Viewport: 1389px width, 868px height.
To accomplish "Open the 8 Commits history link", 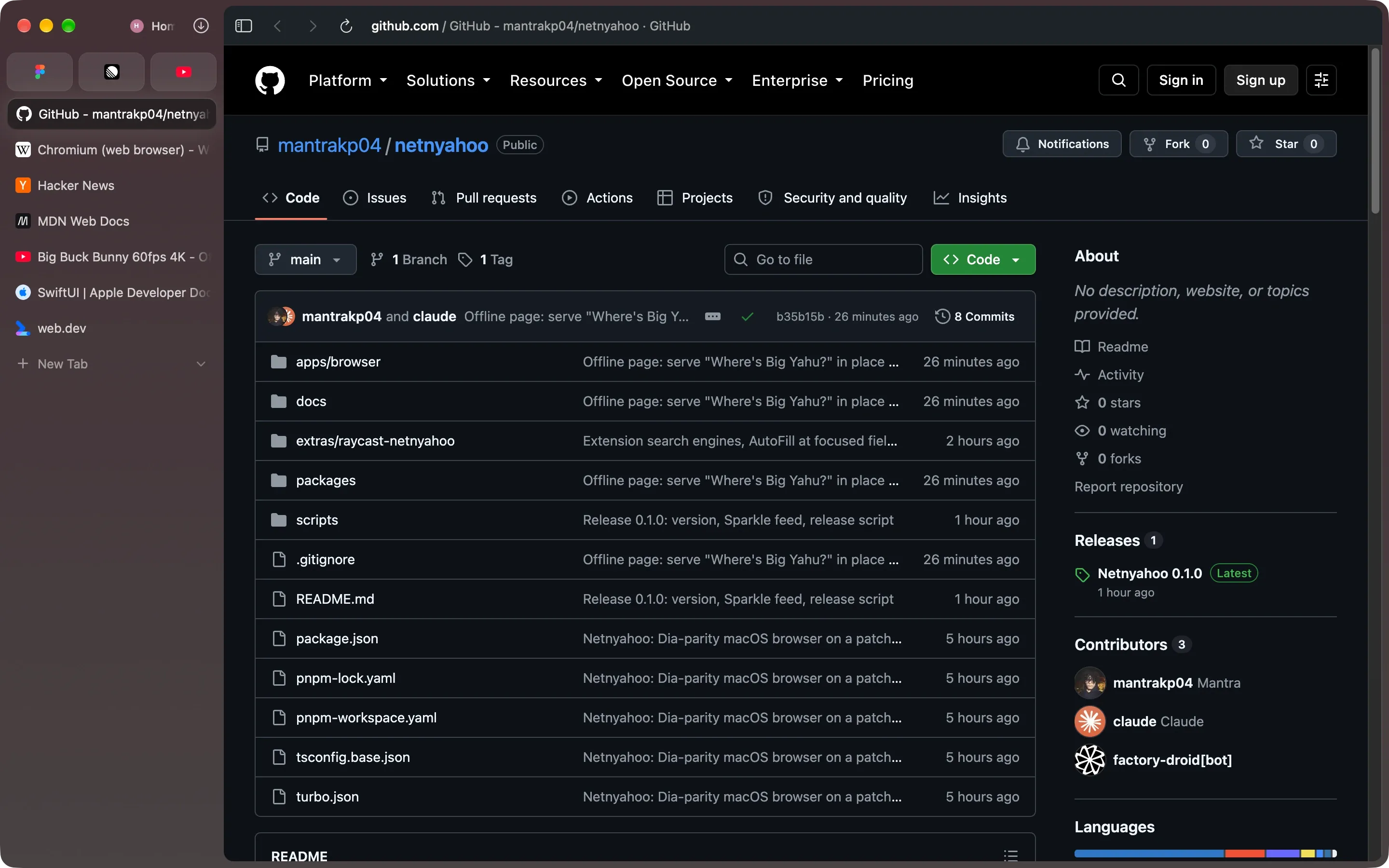I will tap(975, 316).
